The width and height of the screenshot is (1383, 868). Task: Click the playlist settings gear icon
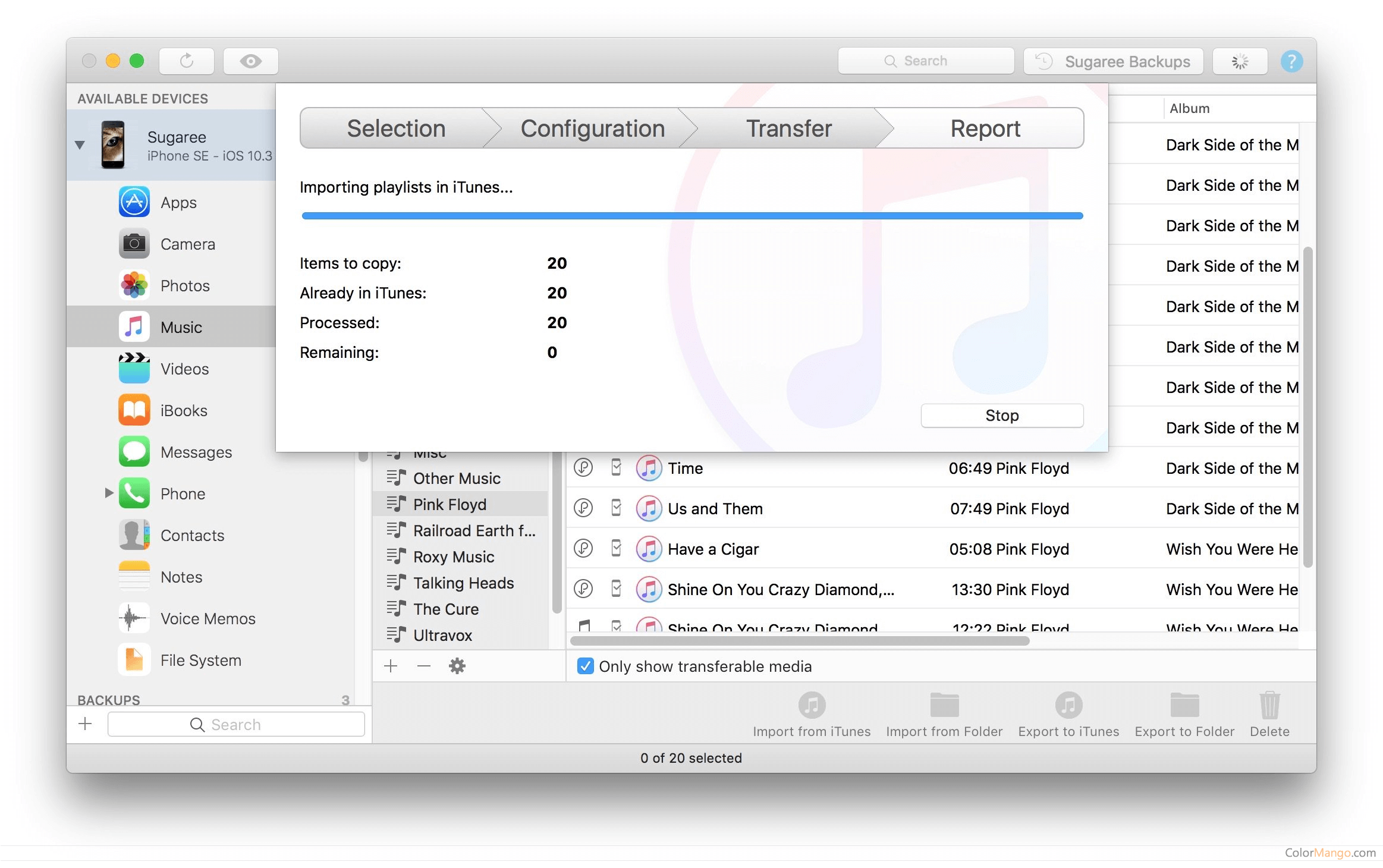point(457,666)
